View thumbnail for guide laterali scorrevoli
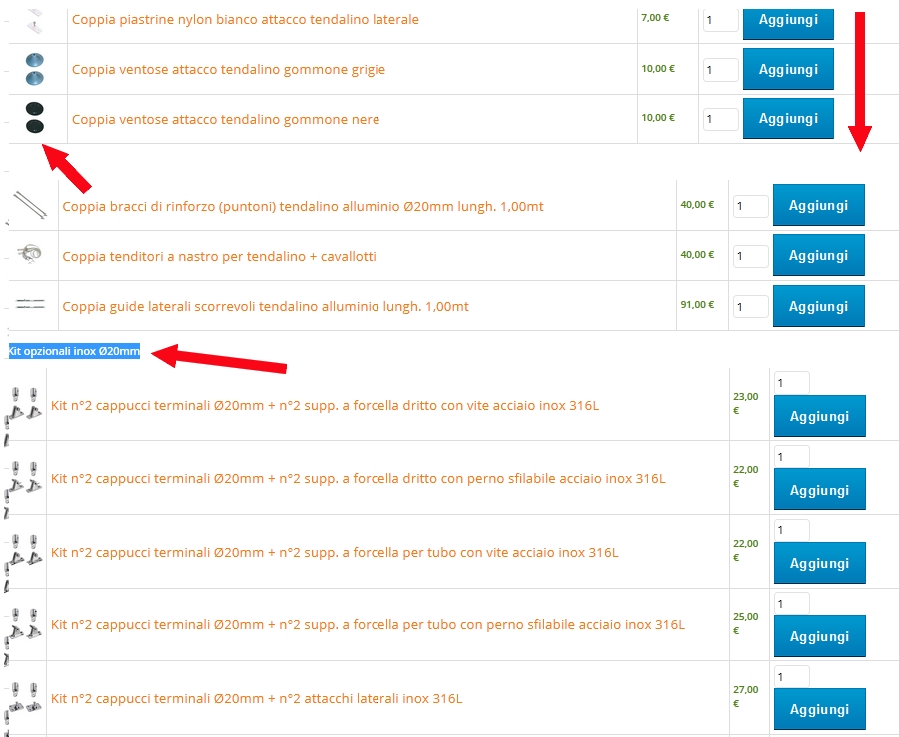 [30, 304]
